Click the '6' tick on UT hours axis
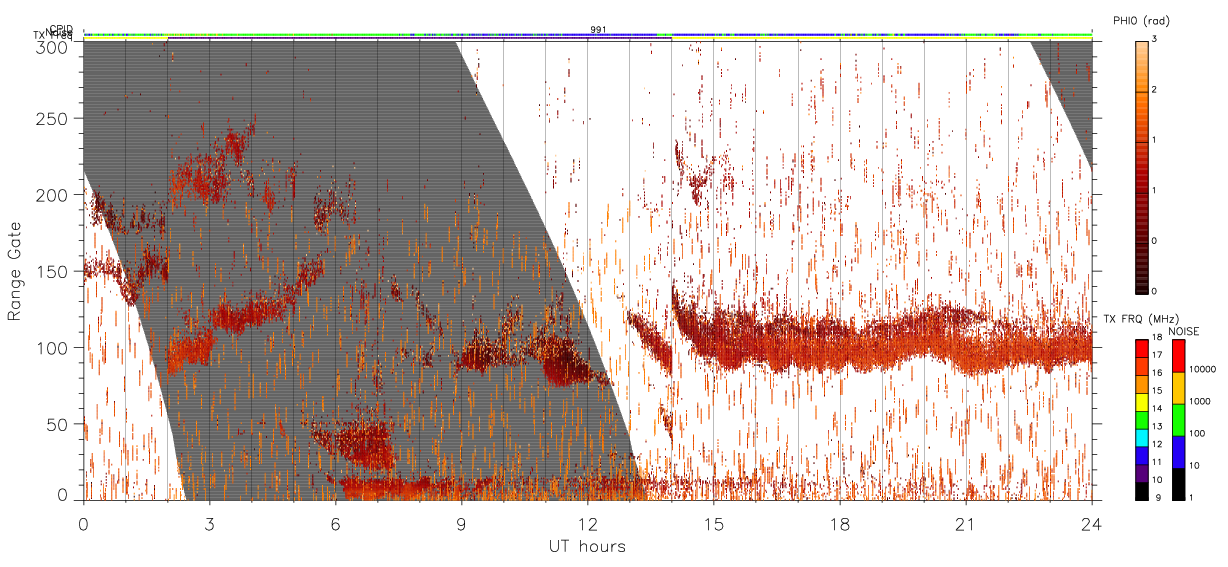1228x567 pixels. [x=336, y=524]
